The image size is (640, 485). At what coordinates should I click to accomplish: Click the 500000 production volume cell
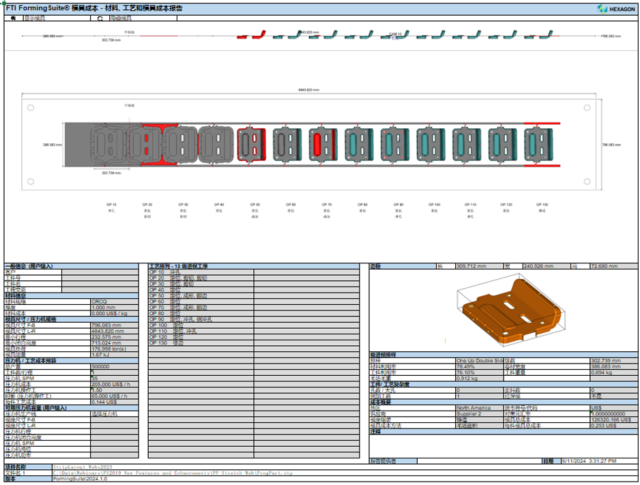(x=114, y=367)
